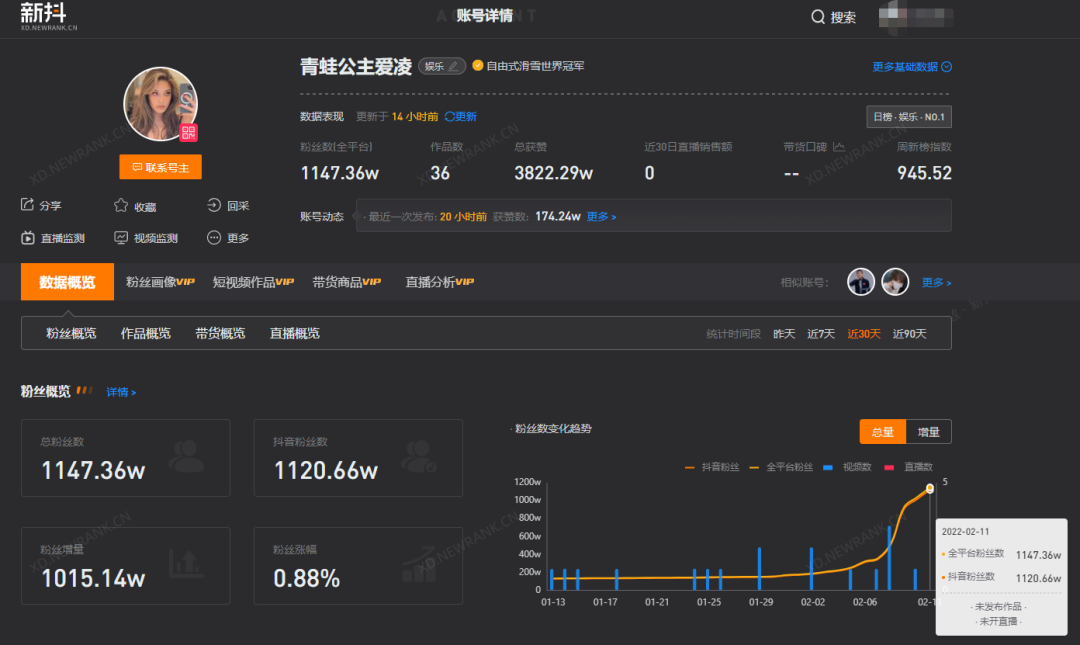Screen dimensions: 1080x645
Task: Click the 联系号主 button
Action: click(160, 168)
